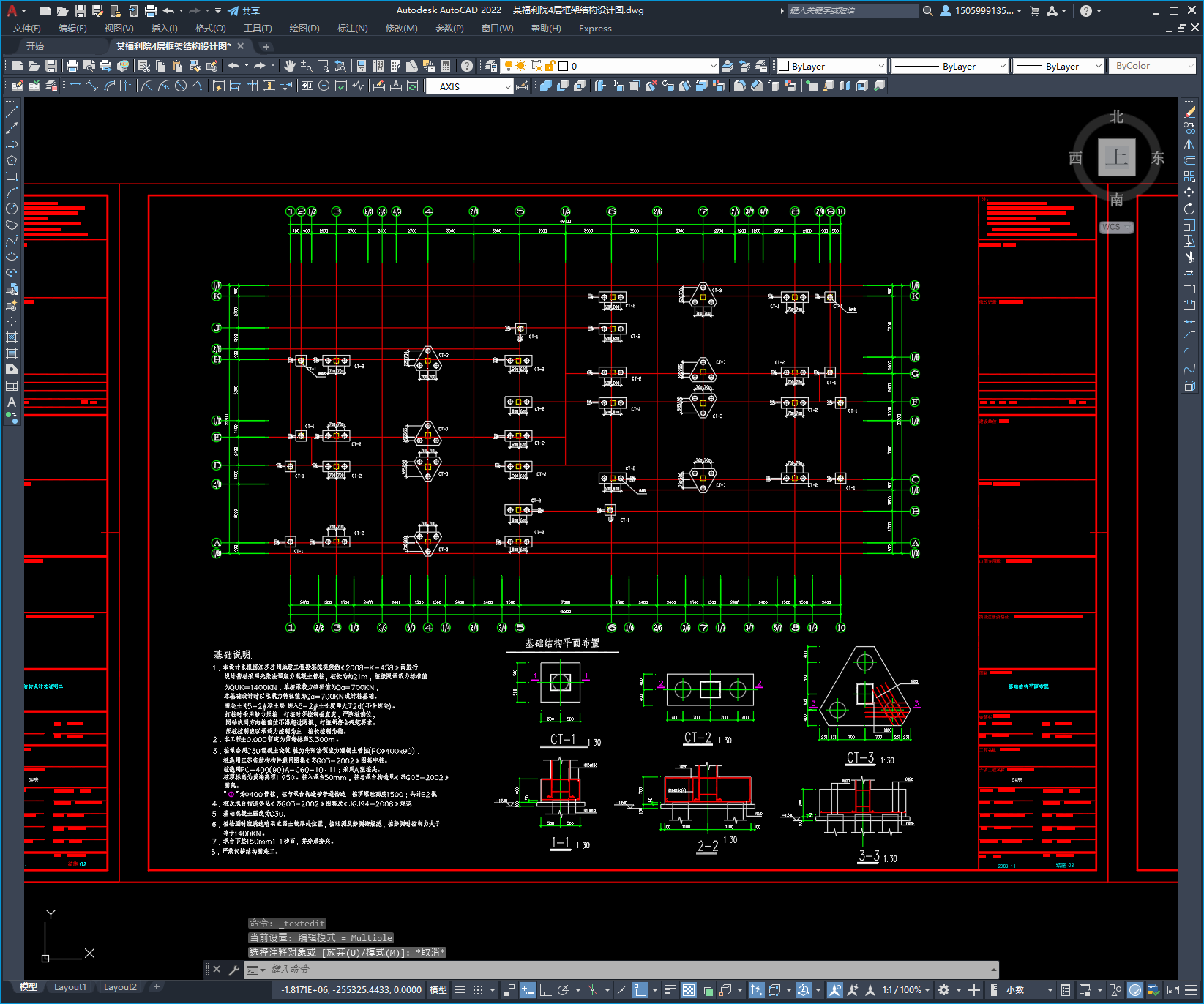Click the ViewCube 上 top face
This screenshot has height=1004, width=1204.
1117,157
